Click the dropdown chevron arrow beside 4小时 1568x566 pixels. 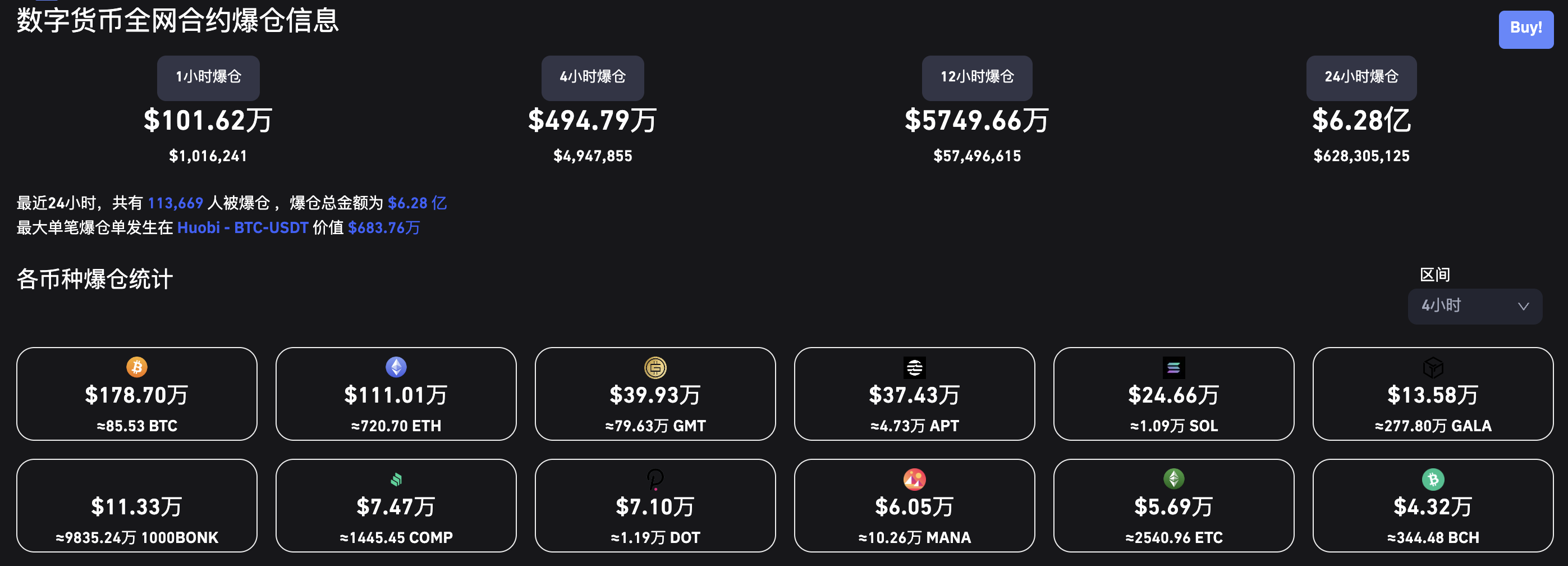1523,307
